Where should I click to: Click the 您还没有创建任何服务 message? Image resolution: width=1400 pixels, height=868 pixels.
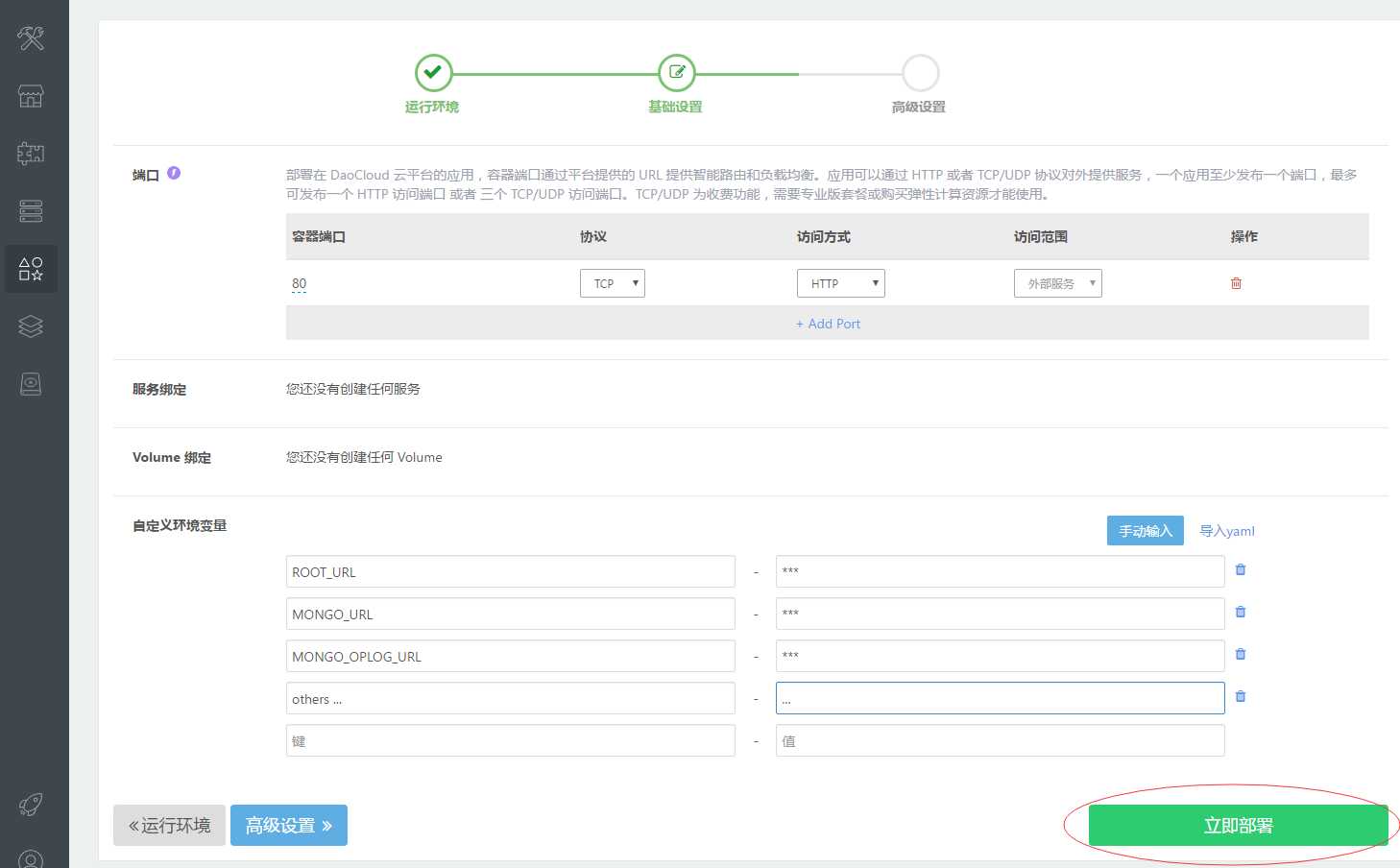click(353, 389)
